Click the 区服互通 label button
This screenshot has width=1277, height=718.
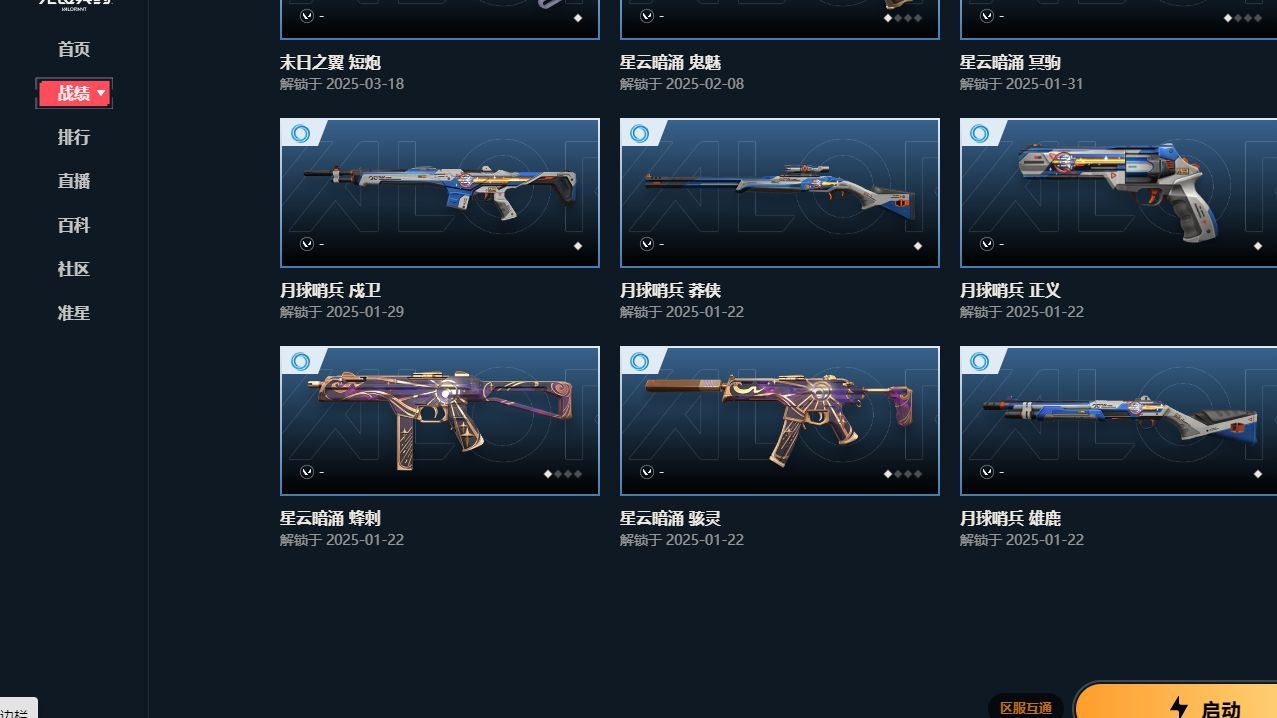1026,707
